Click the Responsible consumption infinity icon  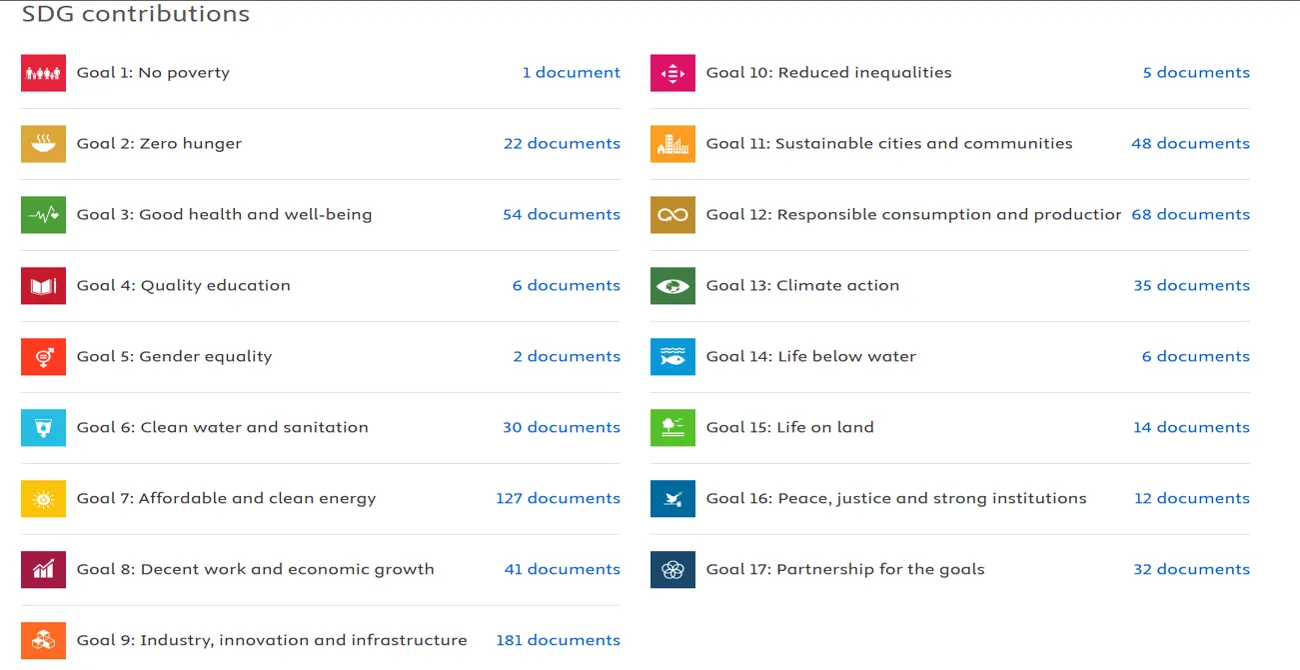[672, 215]
